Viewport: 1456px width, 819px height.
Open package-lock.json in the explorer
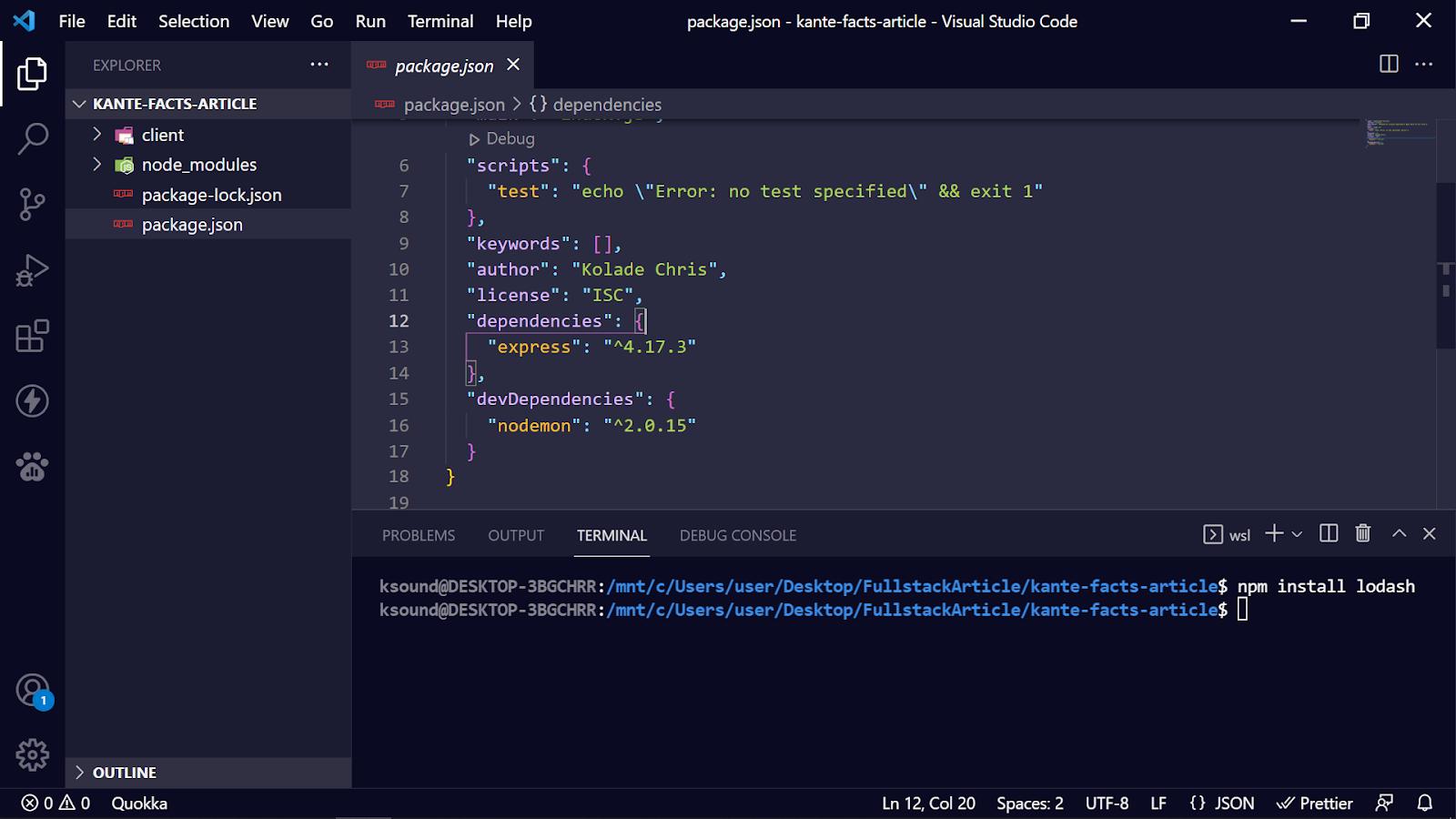211,195
